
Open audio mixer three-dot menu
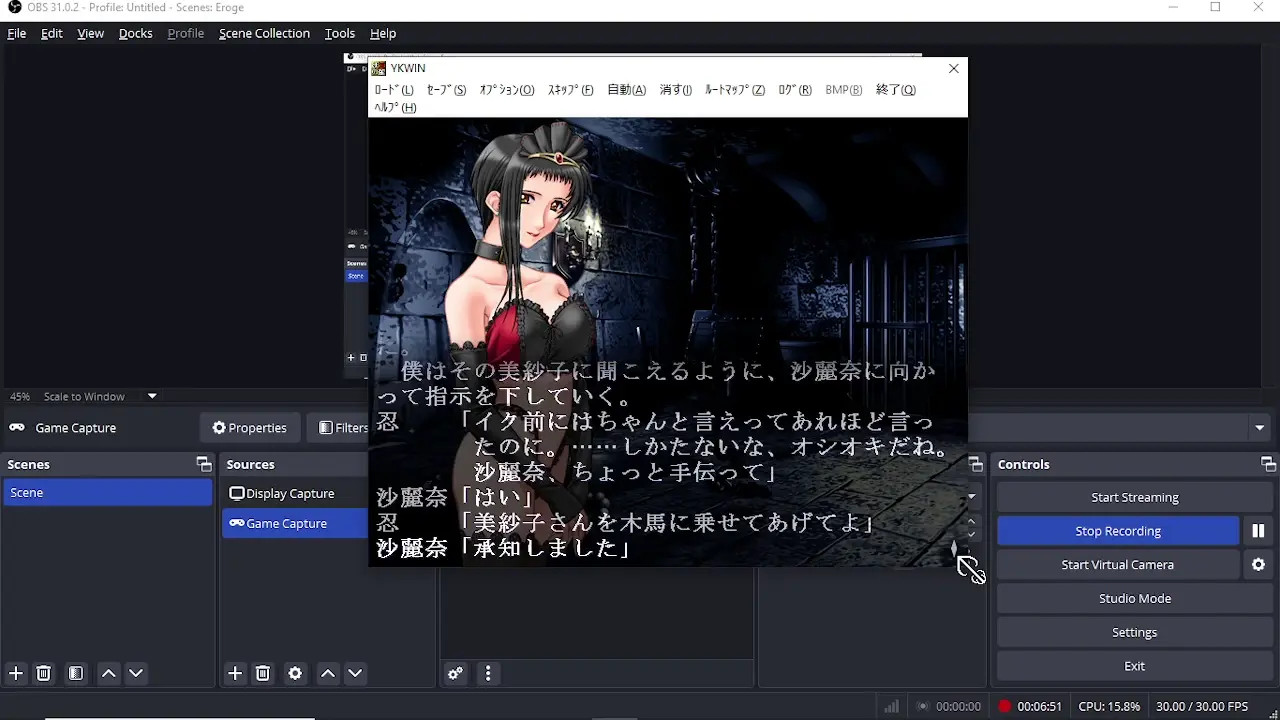(488, 674)
